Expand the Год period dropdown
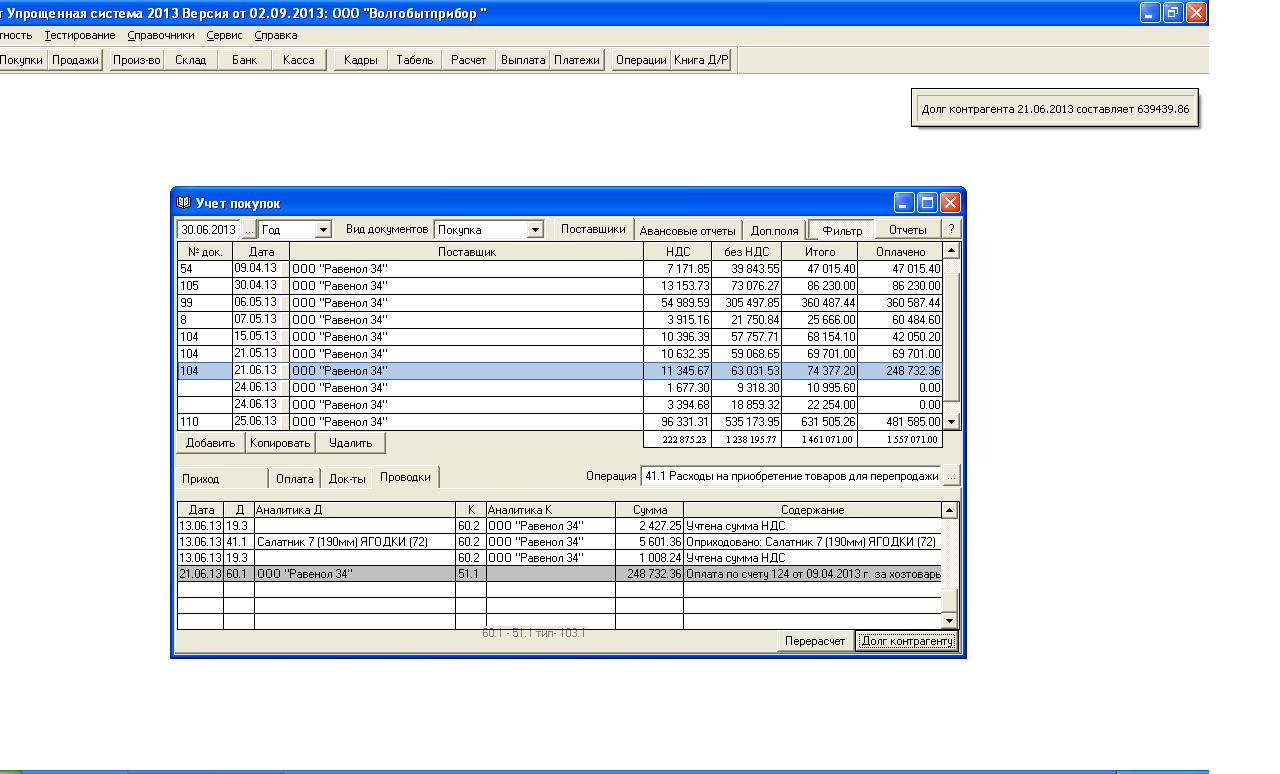 point(322,230)
